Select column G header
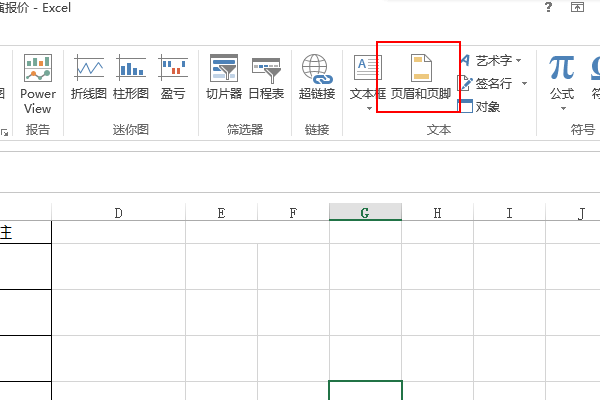 tap(365, 212)
